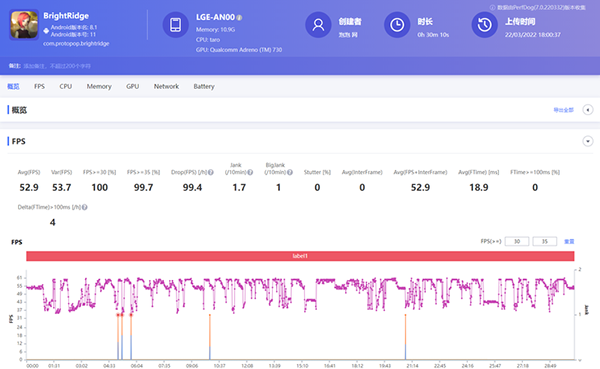Switch to the FPS tab
The height and width of the screenshot is (369, 600).
click(x=39, y=87)
